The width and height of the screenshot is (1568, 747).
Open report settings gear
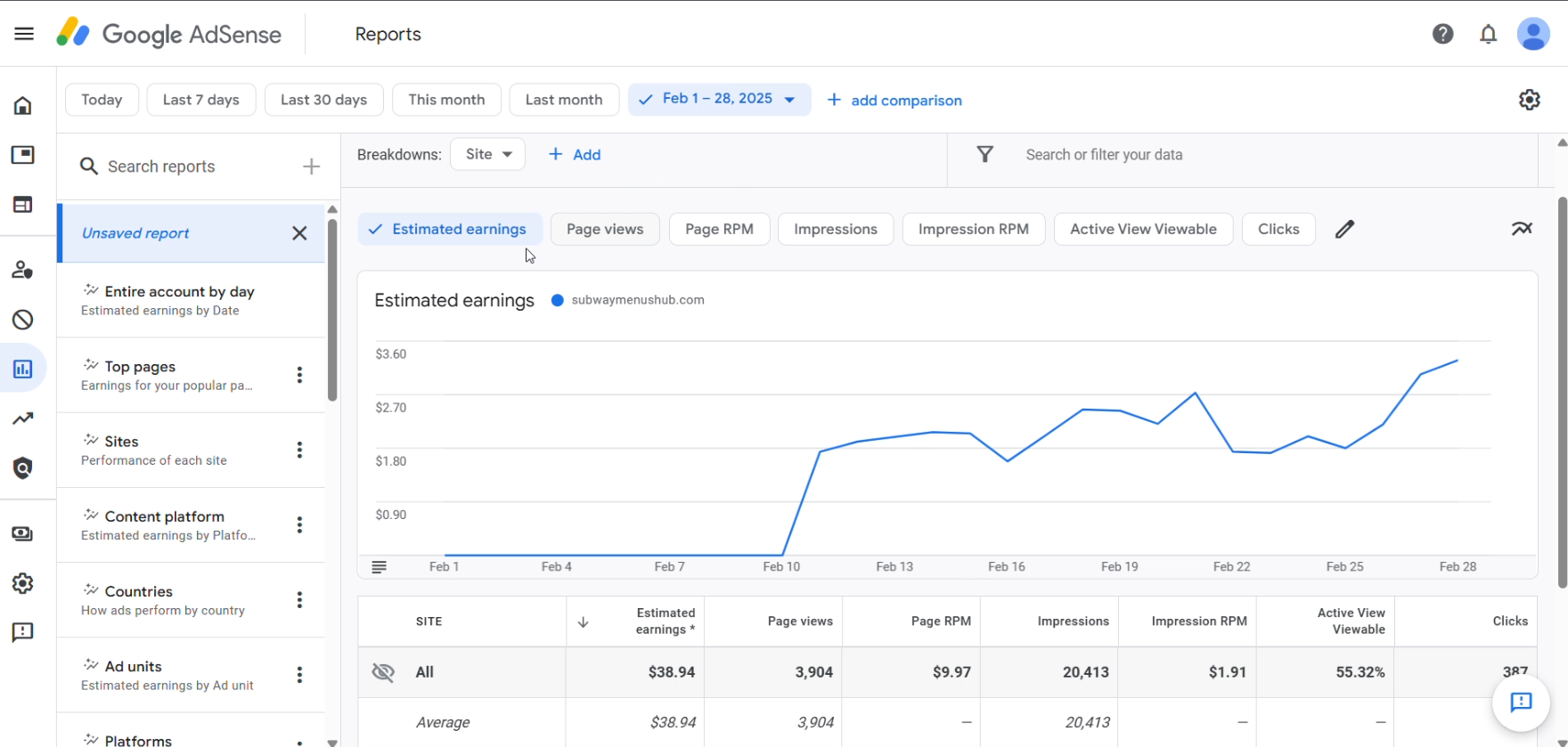(1530, 100)
